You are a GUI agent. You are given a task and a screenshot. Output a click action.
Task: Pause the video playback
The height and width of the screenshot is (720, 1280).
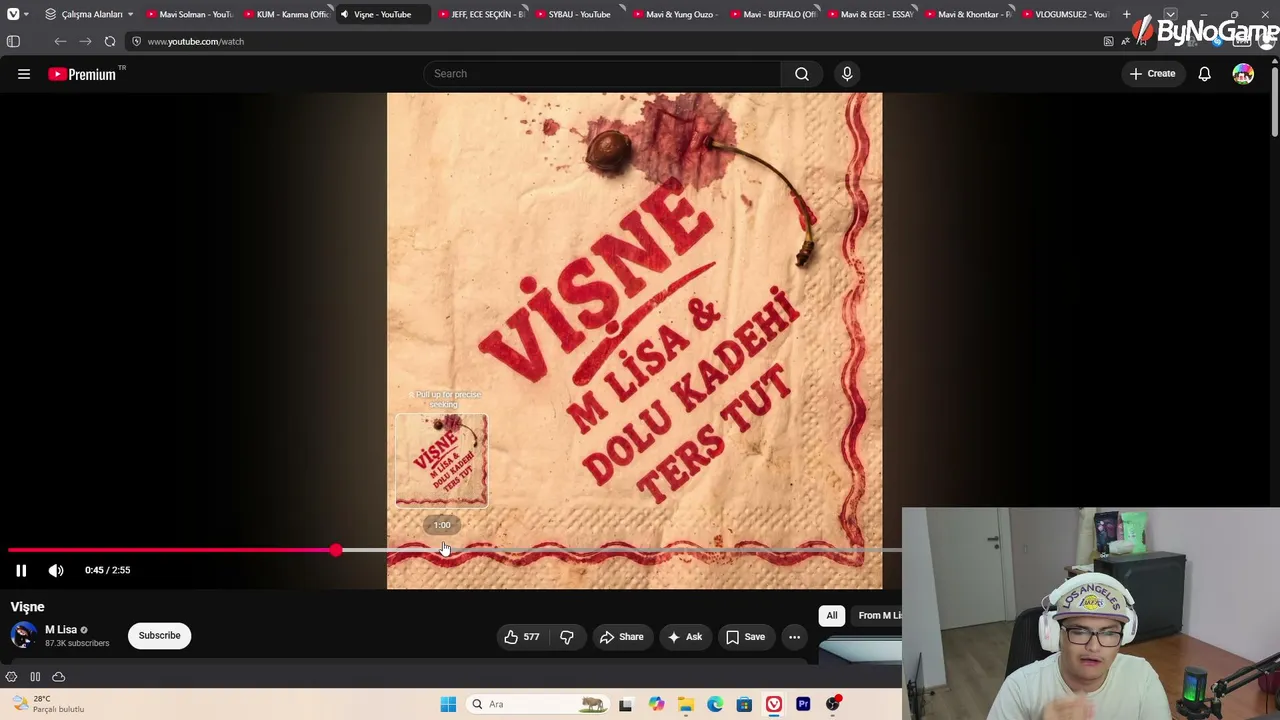pyautogui.click(x=21, y=570)
